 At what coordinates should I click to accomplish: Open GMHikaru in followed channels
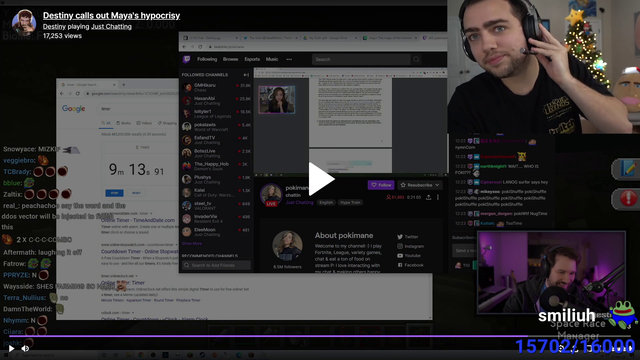click(x=216, y=87)
